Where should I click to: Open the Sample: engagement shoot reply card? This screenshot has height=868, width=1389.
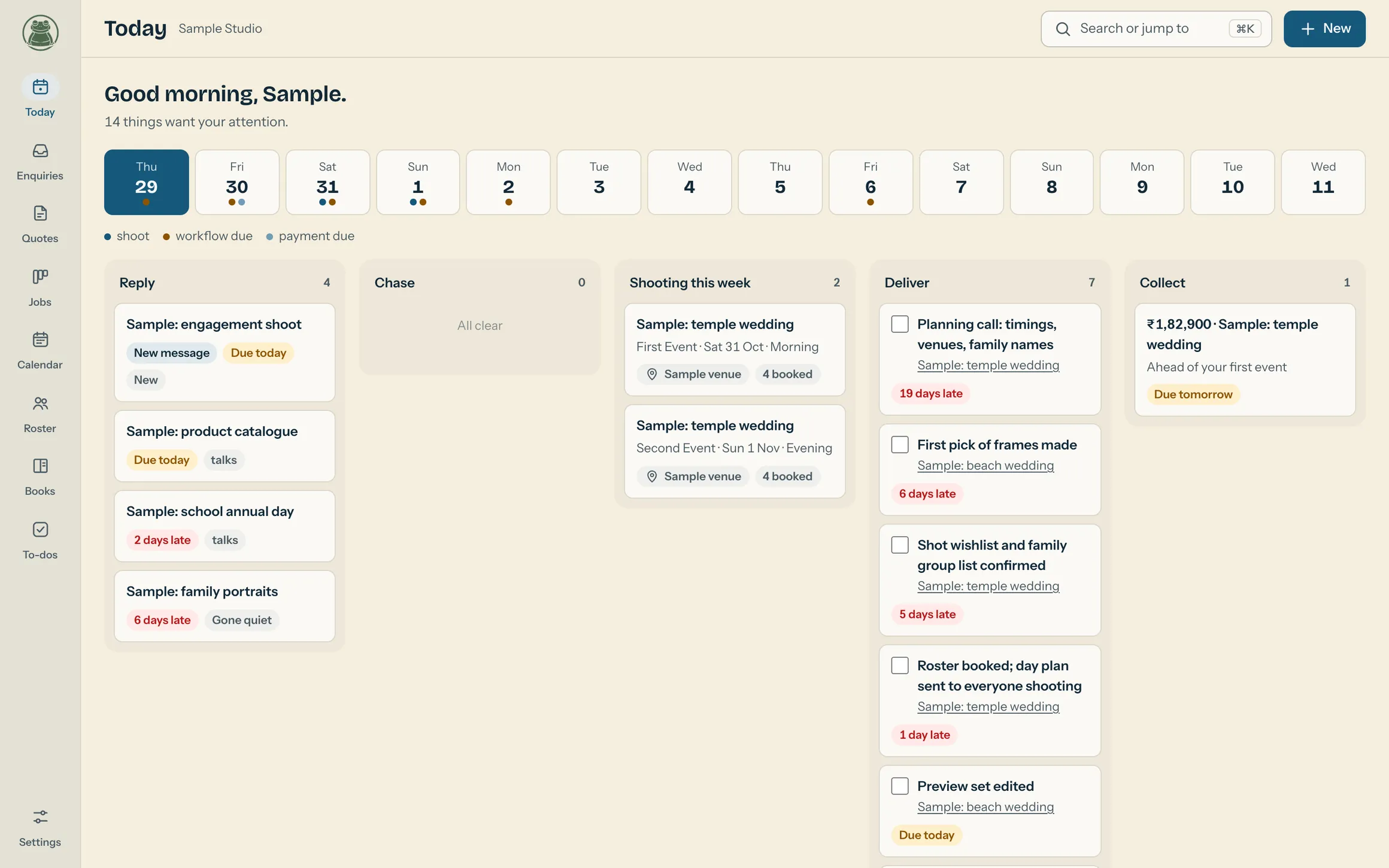point(225,353)
